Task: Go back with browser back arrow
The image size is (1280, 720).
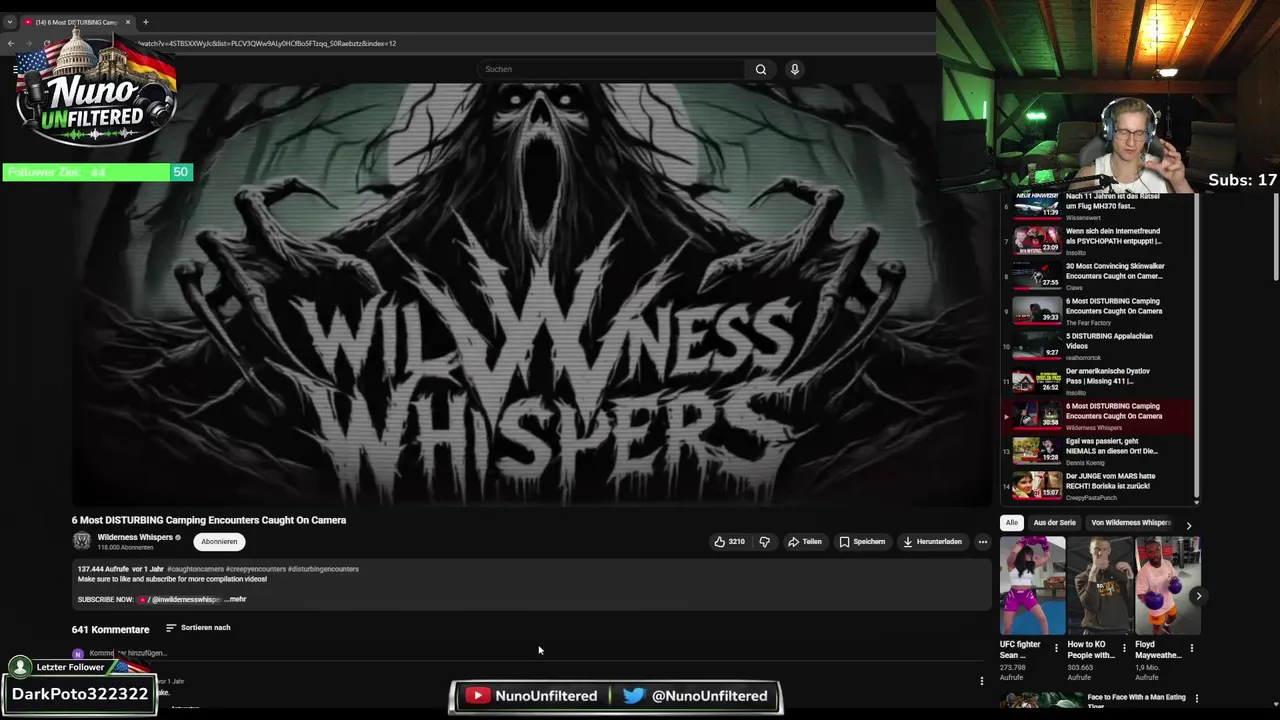Action: tap(11, 43)
